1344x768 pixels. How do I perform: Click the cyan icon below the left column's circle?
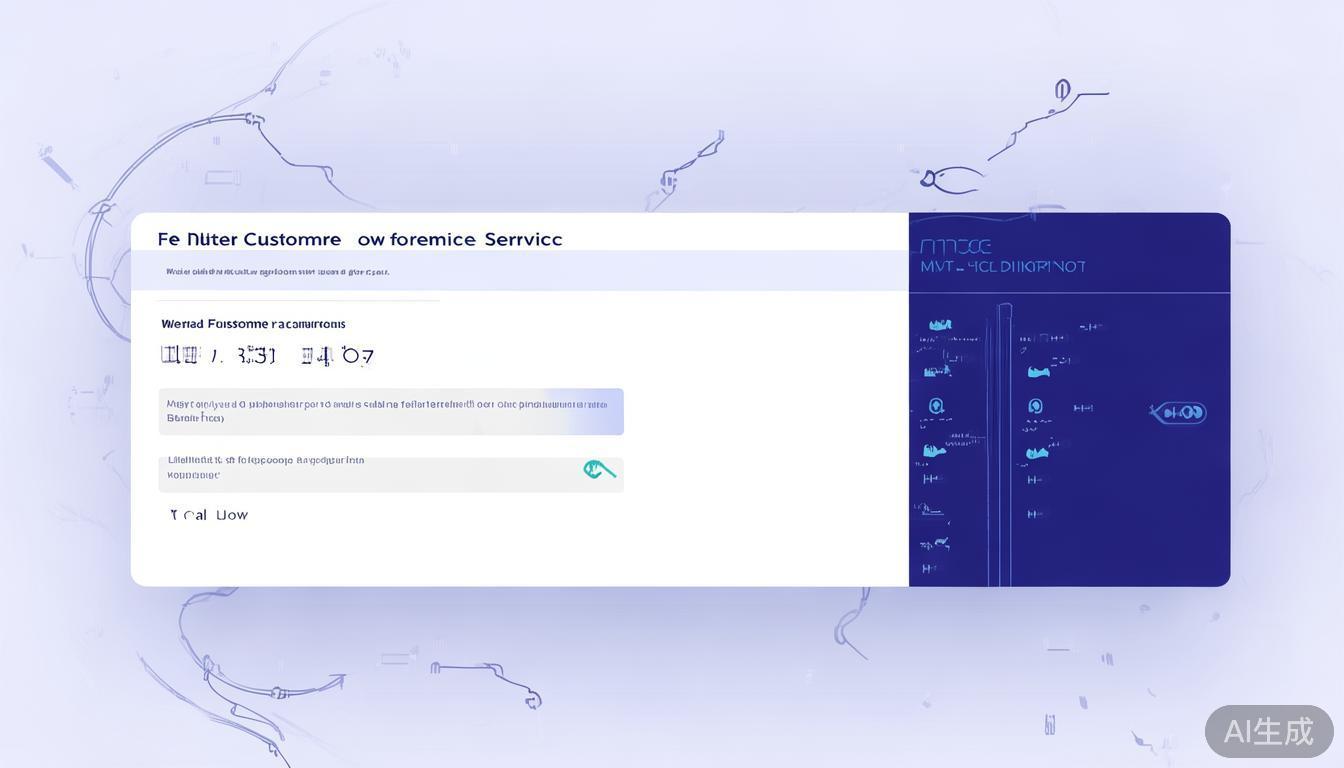point(934,451)
